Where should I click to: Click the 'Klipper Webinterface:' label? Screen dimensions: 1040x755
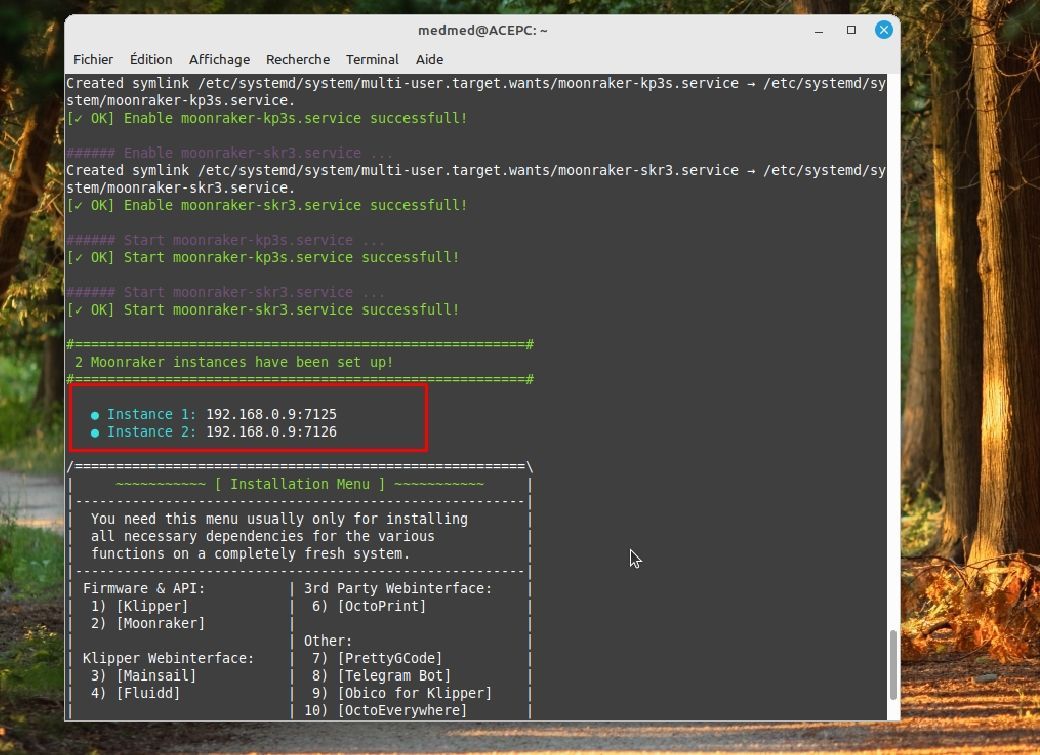(x=168, y=658)
